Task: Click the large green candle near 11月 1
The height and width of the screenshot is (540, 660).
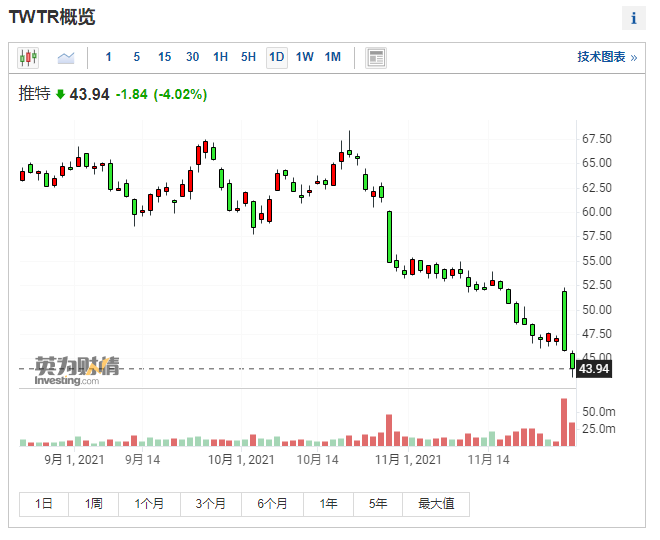Action: pos(389,237)
